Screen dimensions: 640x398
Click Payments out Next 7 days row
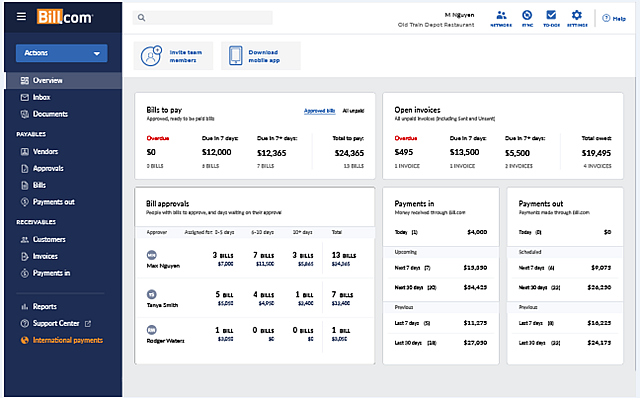[x=565, y=268]
